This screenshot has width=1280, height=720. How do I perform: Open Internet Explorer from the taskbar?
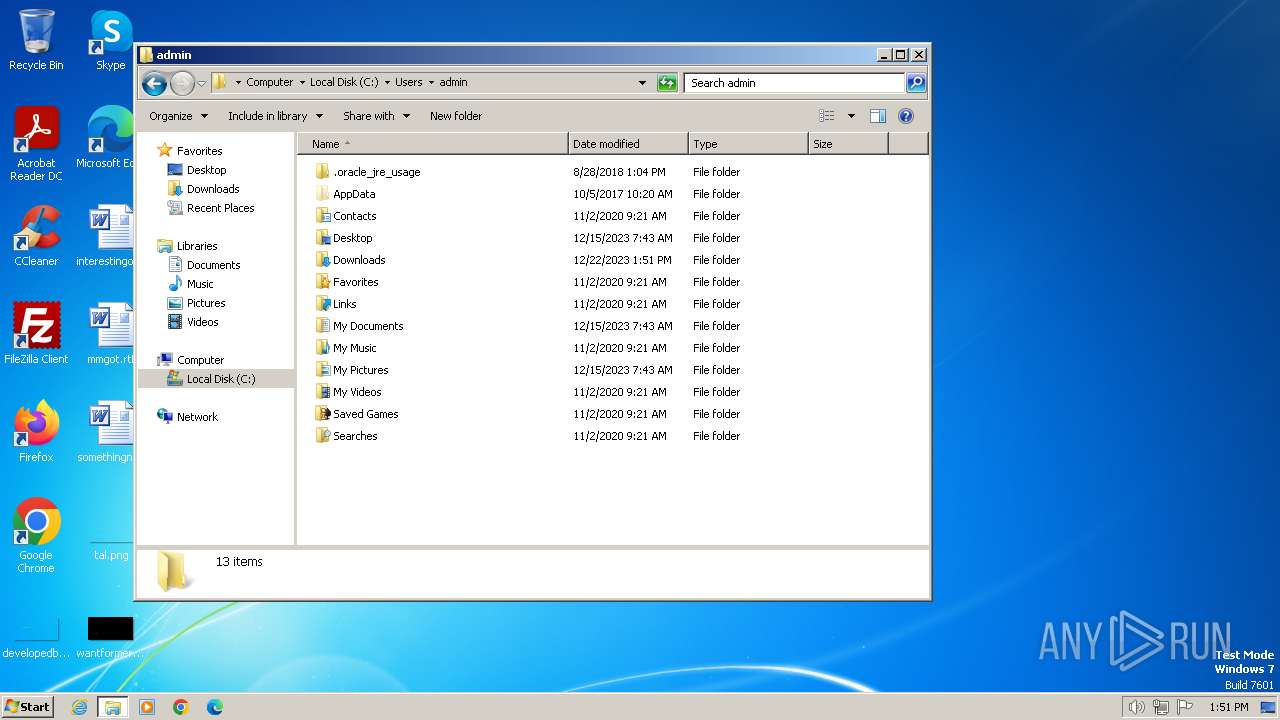click(79, 707)
